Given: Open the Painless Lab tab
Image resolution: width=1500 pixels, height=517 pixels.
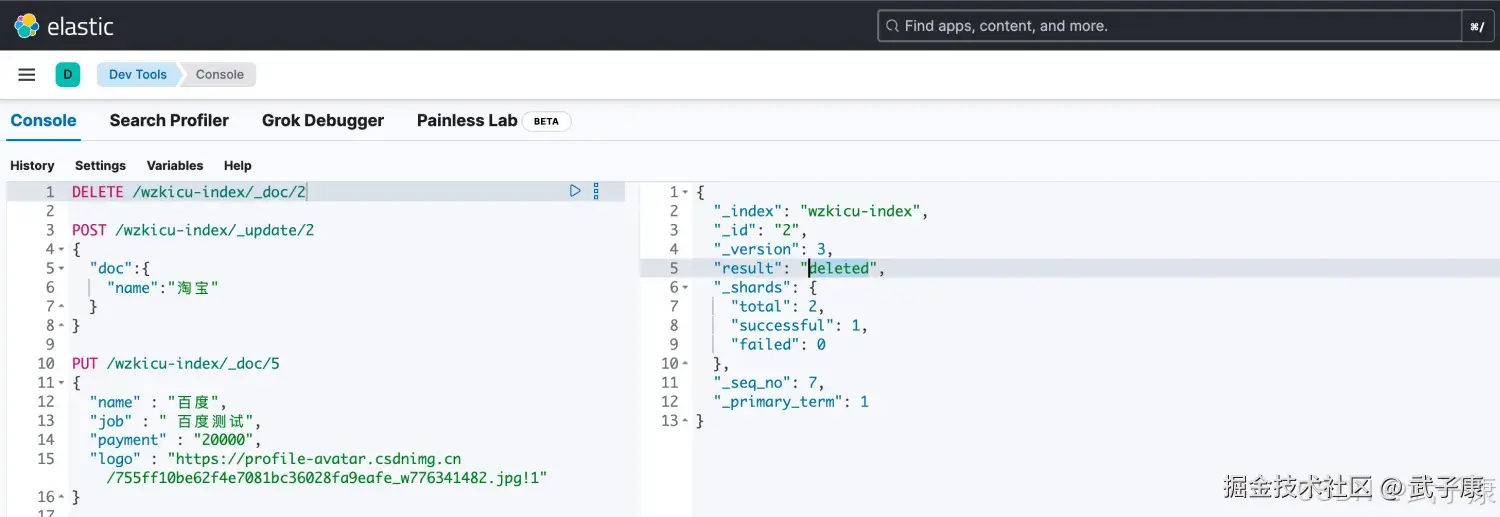Looking at the screenshot, I should coord(466,121).
